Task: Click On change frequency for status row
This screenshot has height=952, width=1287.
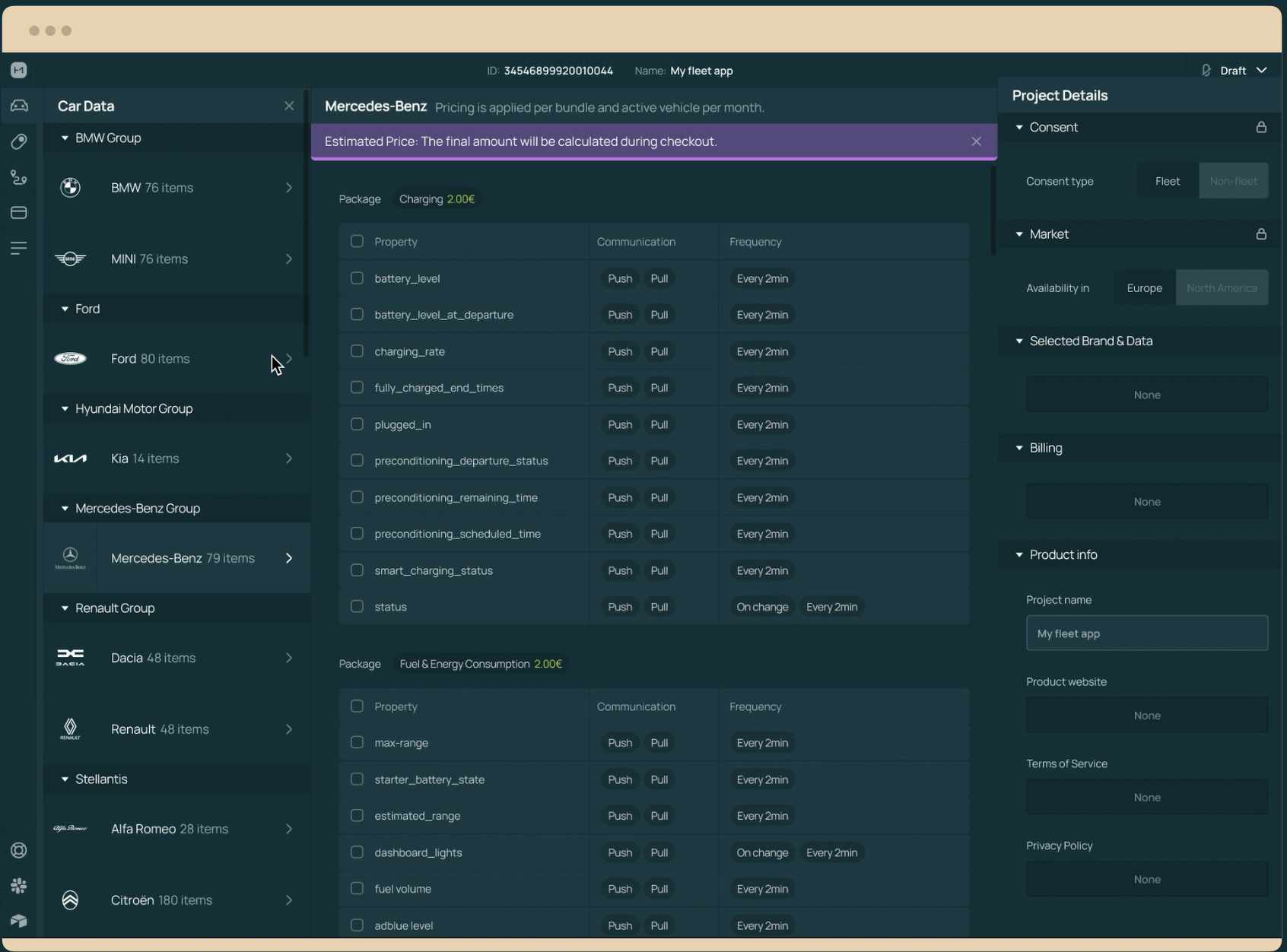Action: (762, 607)
